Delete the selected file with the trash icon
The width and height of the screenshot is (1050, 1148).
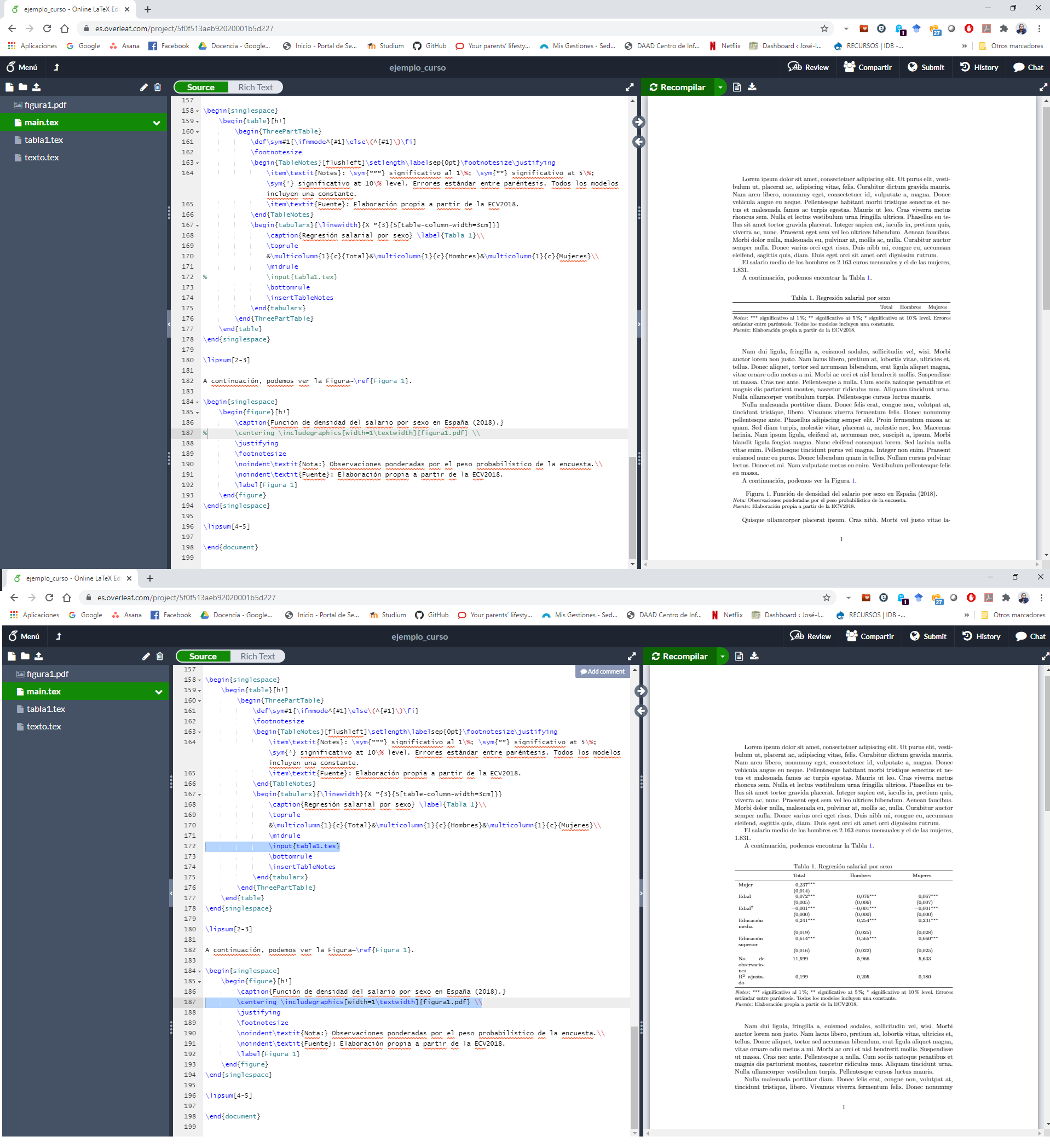tap(158, 87)
